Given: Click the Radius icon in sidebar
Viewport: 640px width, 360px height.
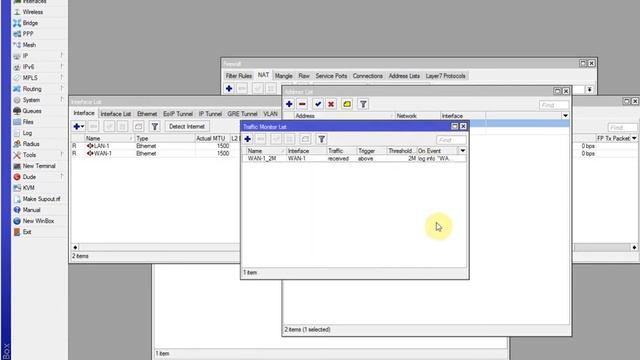Looking at the screenshot, I should coord(17,144).
